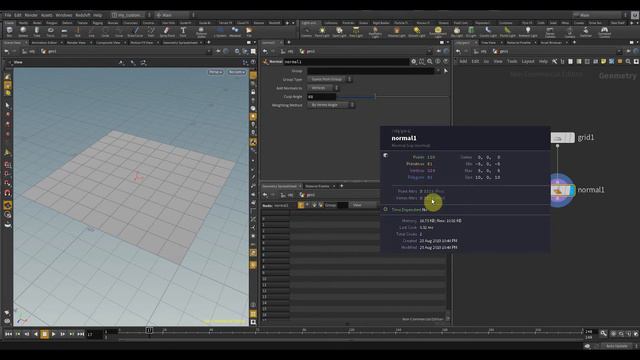Open the Group Type dropdown
This screenshot has width=640, height=360.
(x=329, y=79)
